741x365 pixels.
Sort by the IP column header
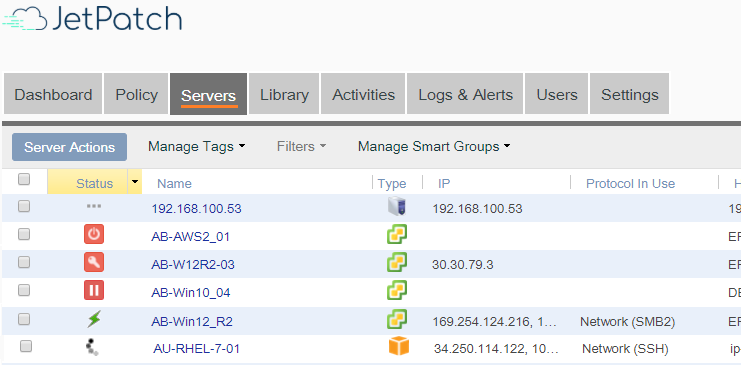point(444,183)
